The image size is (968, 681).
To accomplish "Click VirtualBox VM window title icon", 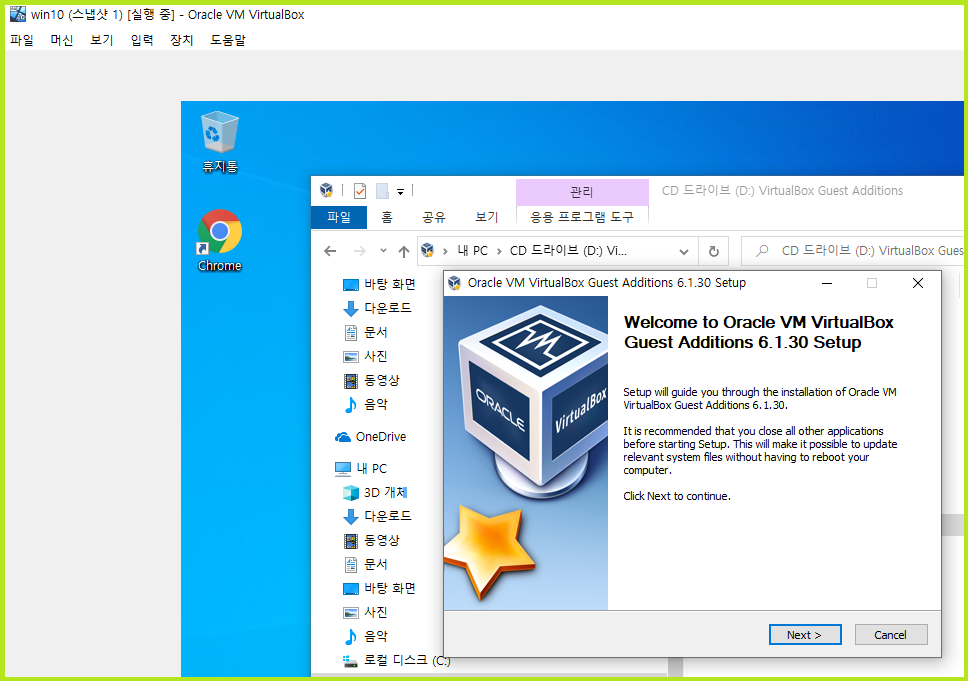I will 18,14.
